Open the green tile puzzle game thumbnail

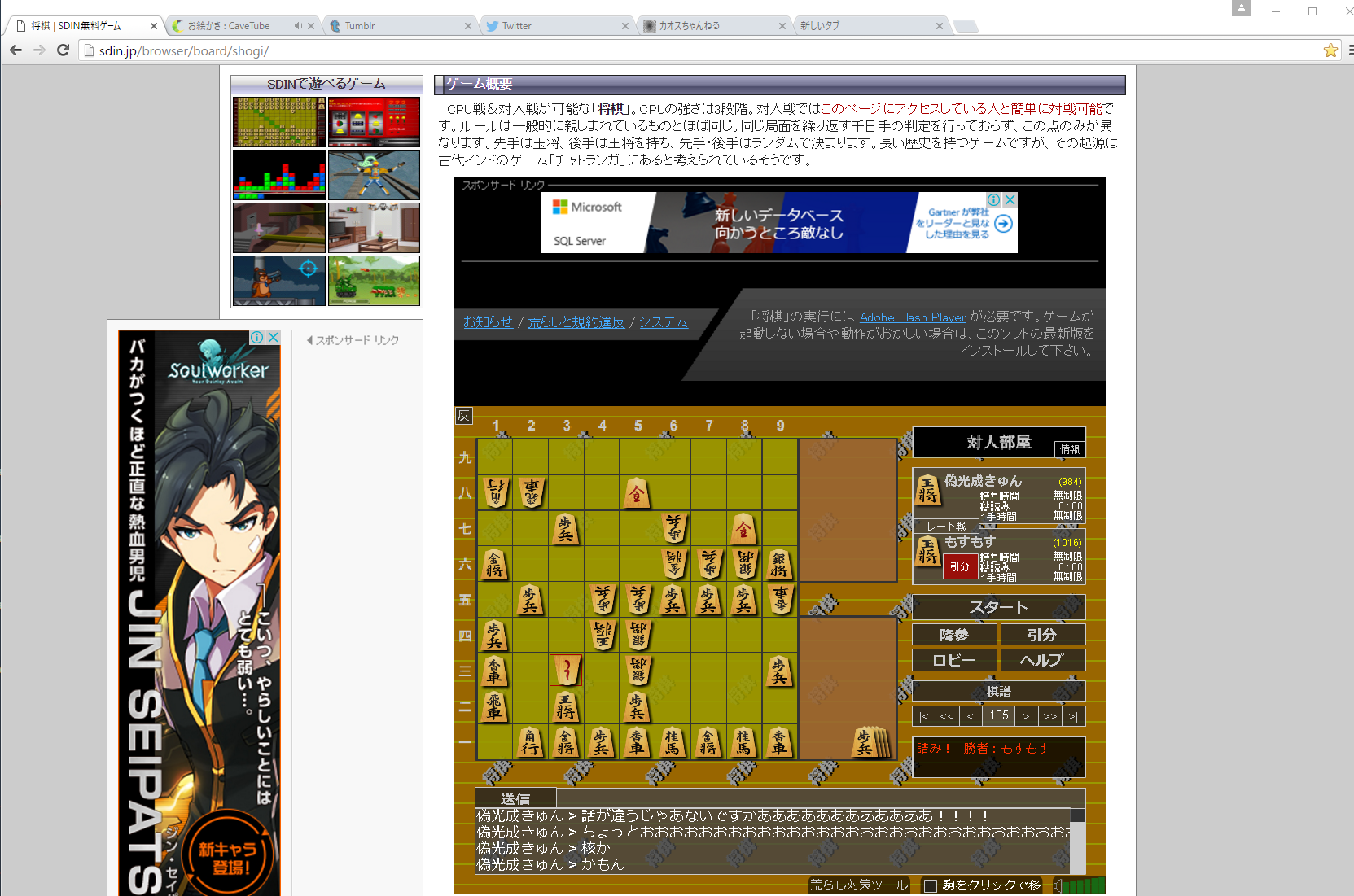pos(279,122)
